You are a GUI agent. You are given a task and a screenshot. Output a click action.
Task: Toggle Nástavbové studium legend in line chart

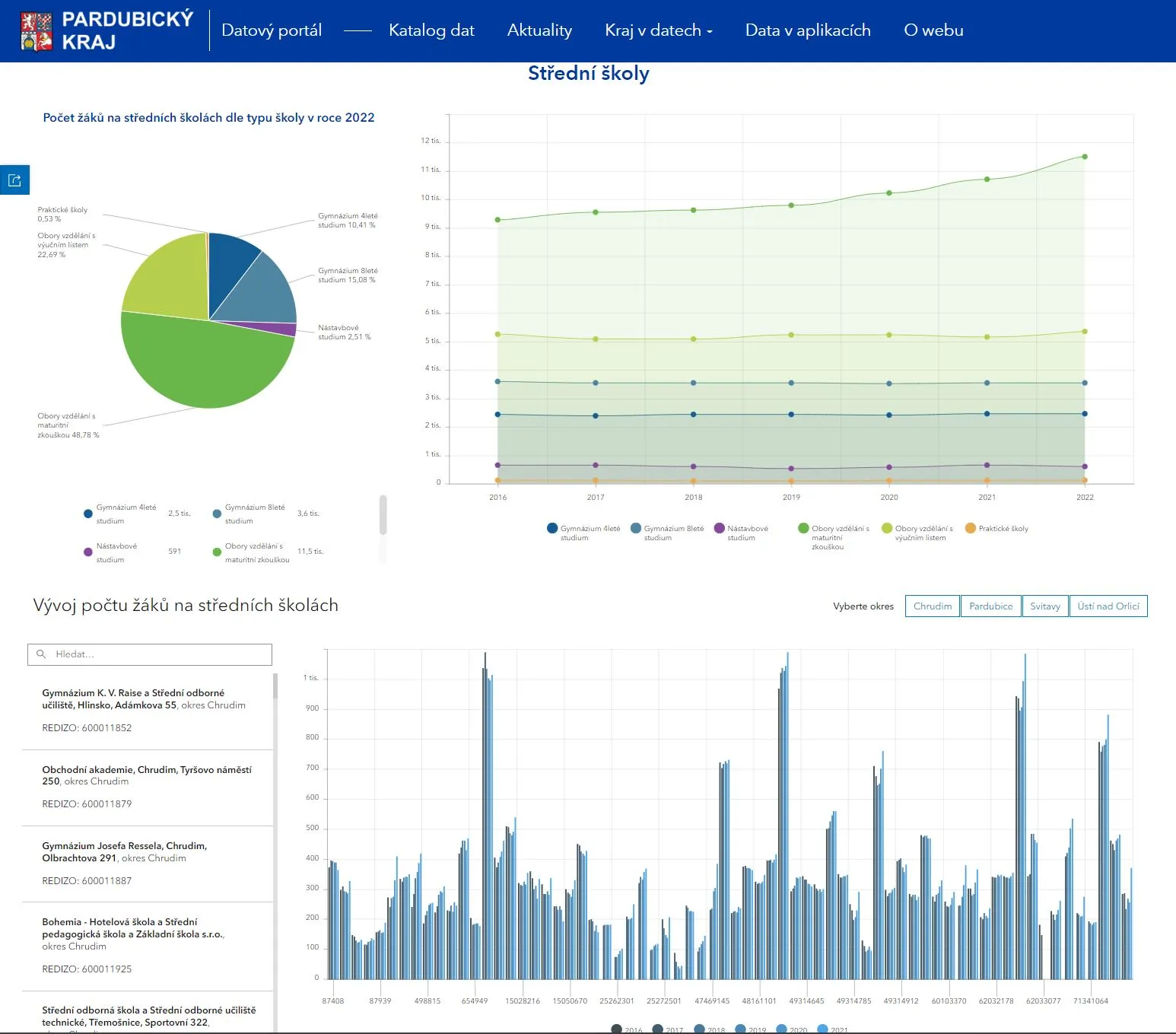[742, 533]
